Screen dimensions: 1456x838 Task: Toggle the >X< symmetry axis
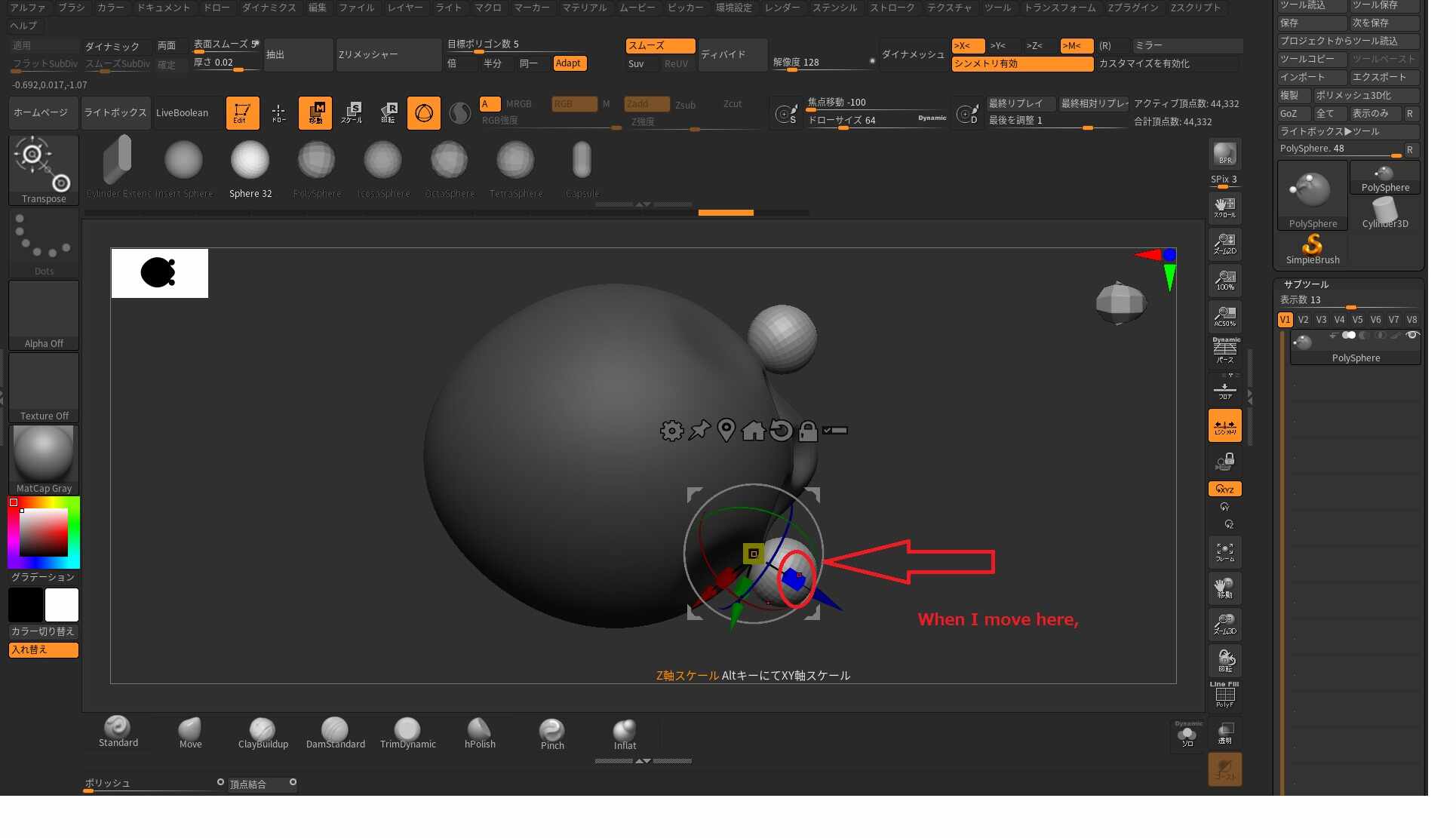click(966, 46)
